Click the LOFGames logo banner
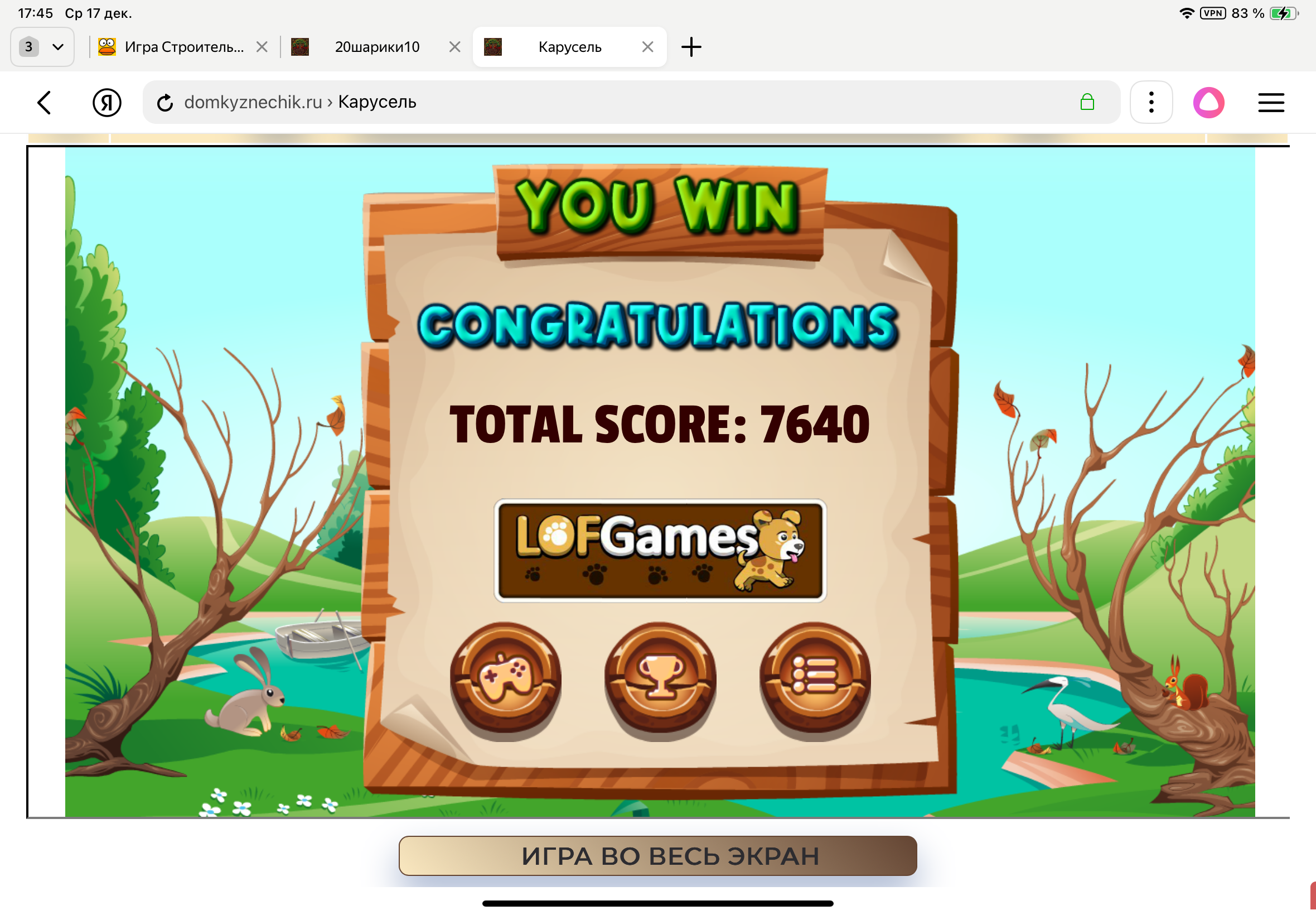 pyautogui.click(x=660, y=550)
